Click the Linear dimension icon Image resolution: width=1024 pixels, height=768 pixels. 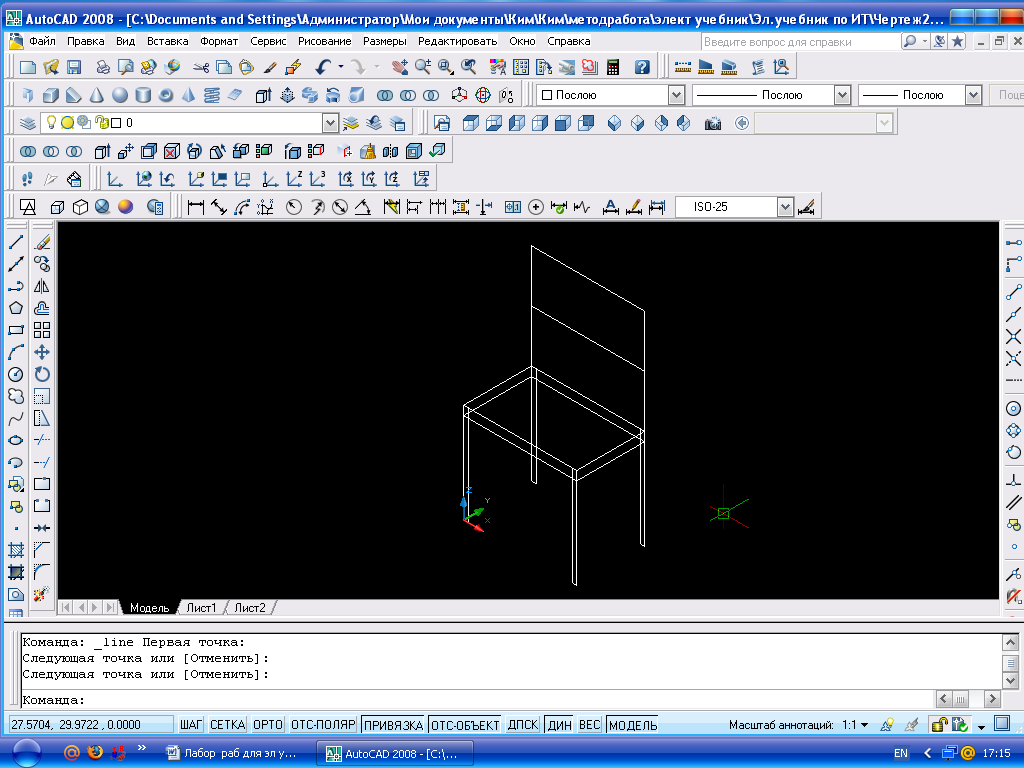click(195, 207)
